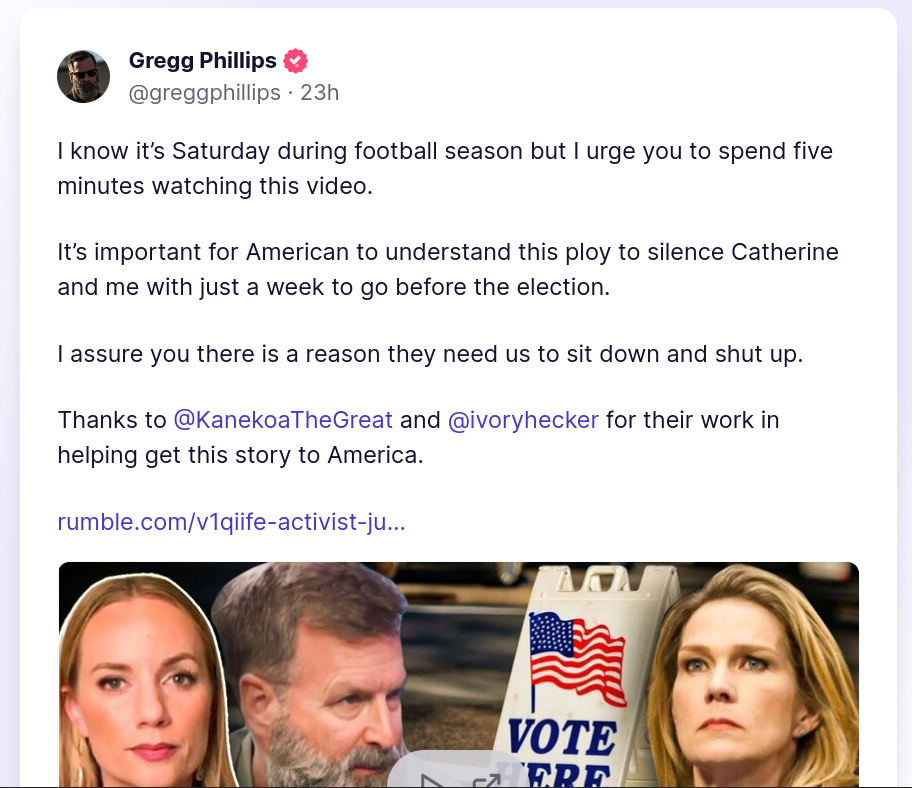Screen dimensions: 912x788
Task: Open the rumble.com video link
Action: 231,522
